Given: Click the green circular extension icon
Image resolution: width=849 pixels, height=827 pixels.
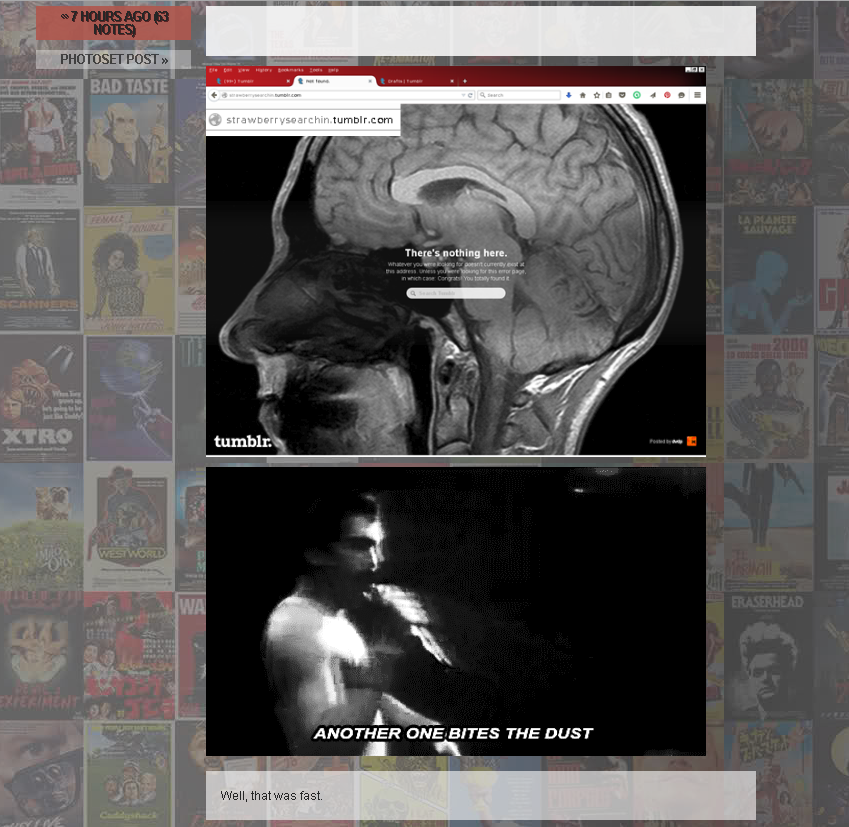Looking at the screenshot, I should [x=637, y=95].
